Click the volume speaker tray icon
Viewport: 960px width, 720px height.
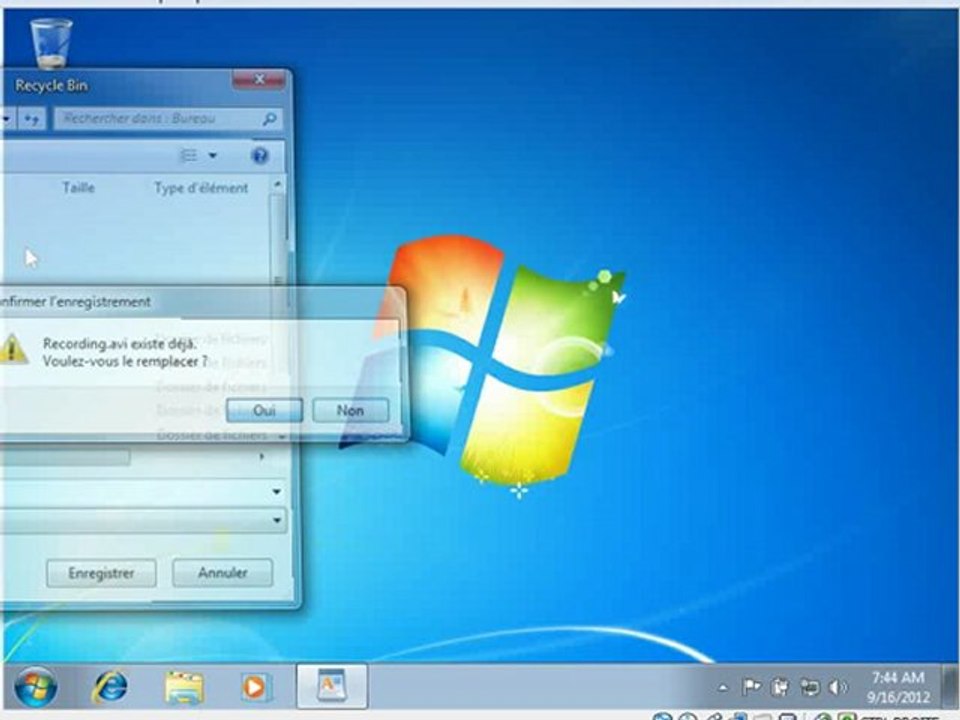(x=838, y=688)
